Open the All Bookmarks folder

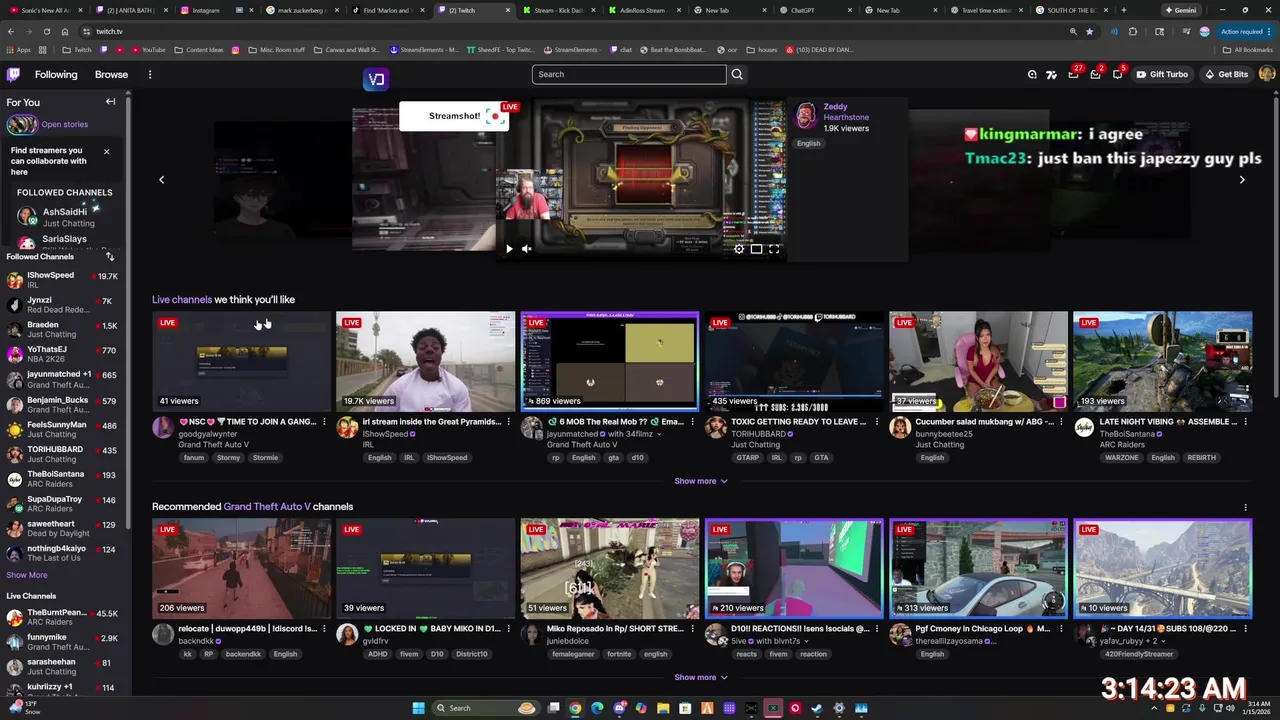click(x=1247, y=49)
